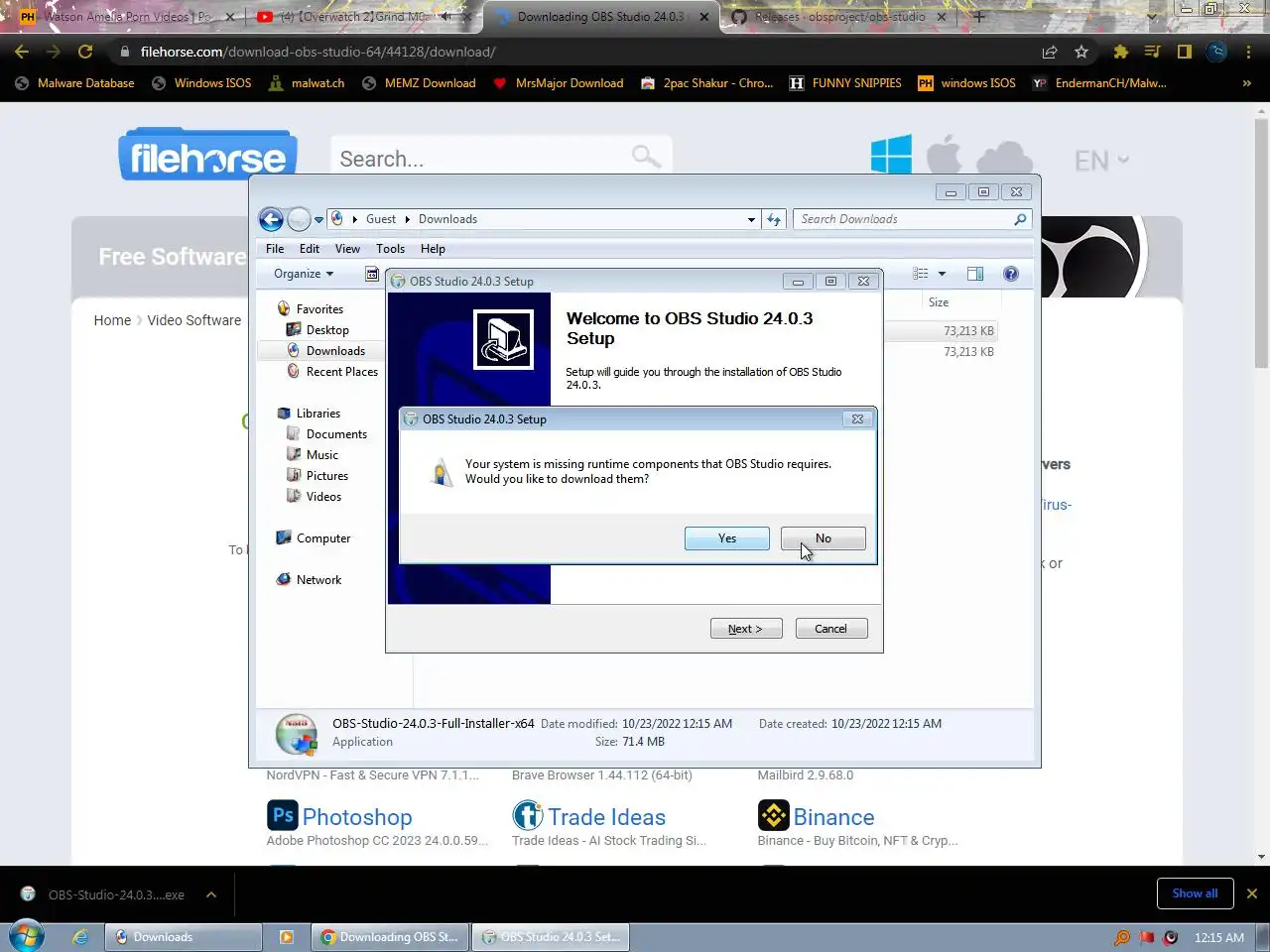Open the Videos library
The image size is (1270, 952).
coord(323,497)
